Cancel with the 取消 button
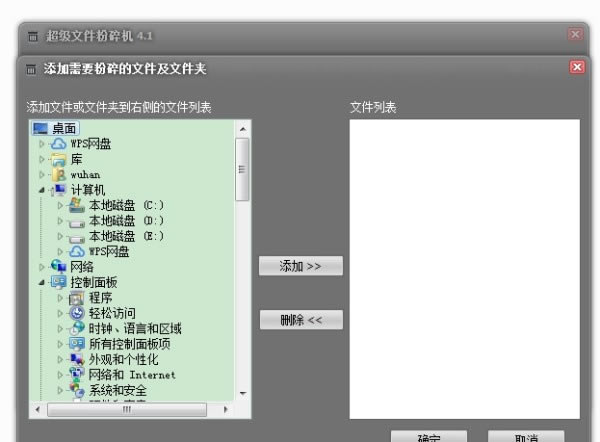Image resolution: width=600 pixels, height=442 pixels. pyautogui.click(x=526, y=436)
